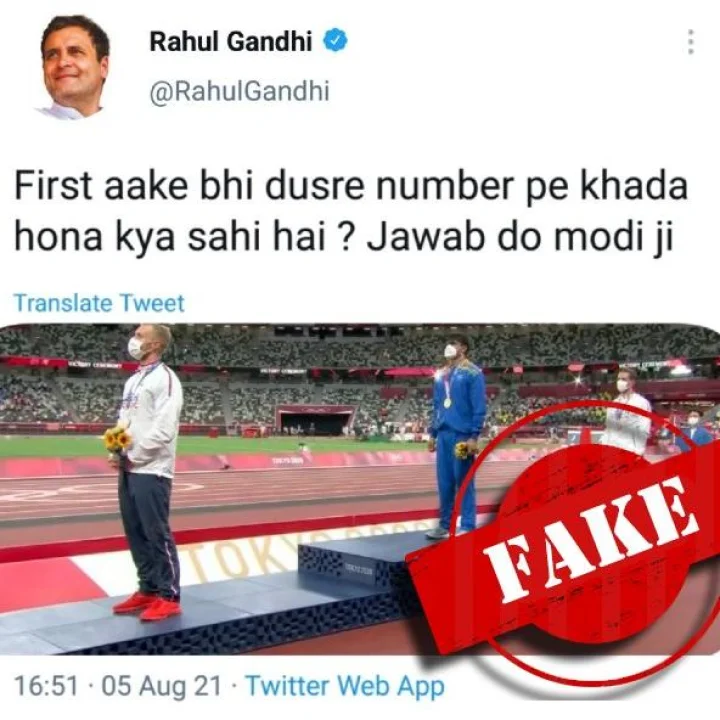The height and width of the screenshot is (720, 720).
Task: Open the three-dot more options menu
Action: (x=690, y=42)
